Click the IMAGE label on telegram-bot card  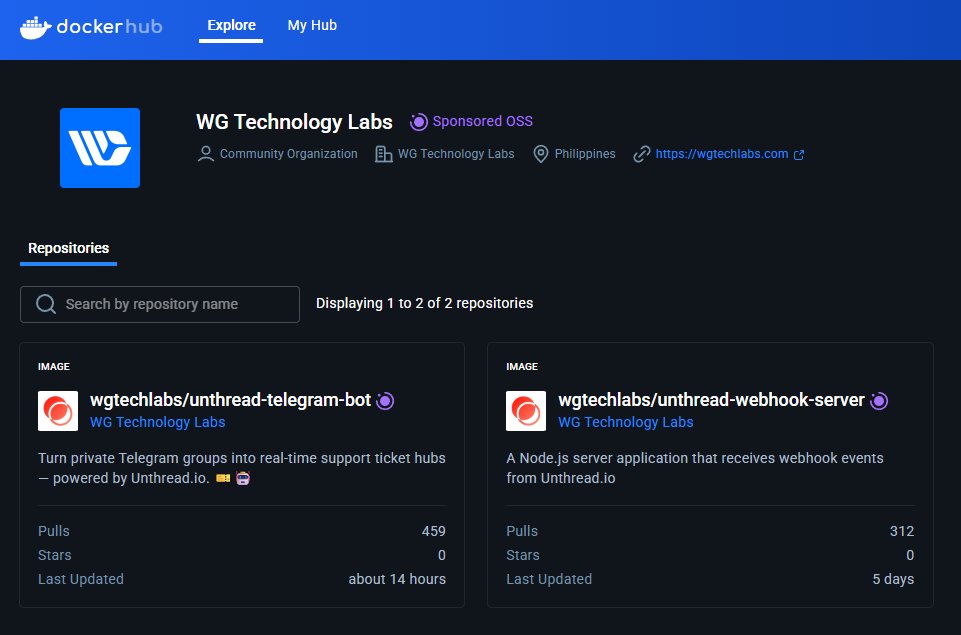(54, 367)
